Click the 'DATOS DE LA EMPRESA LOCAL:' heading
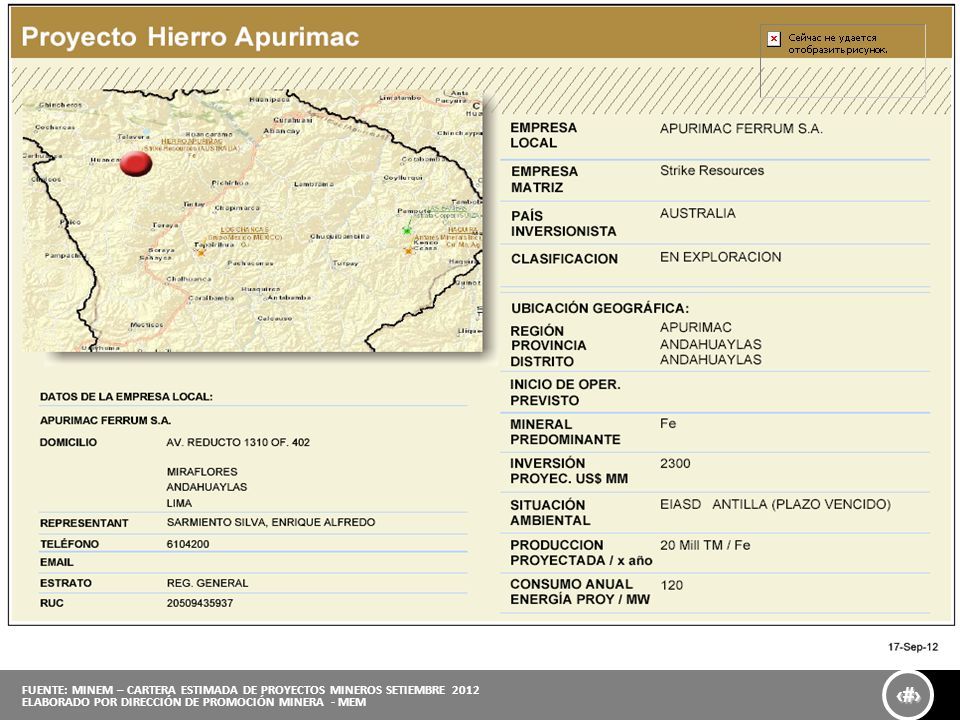 tap(126, 397)
